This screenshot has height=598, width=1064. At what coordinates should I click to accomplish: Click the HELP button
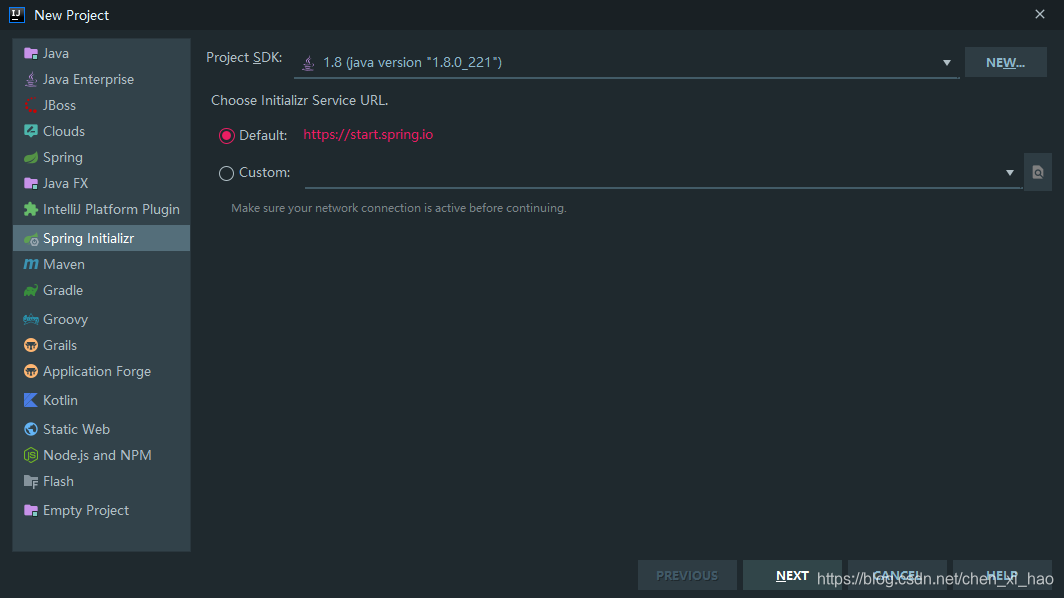click(x=1002, y=576)
